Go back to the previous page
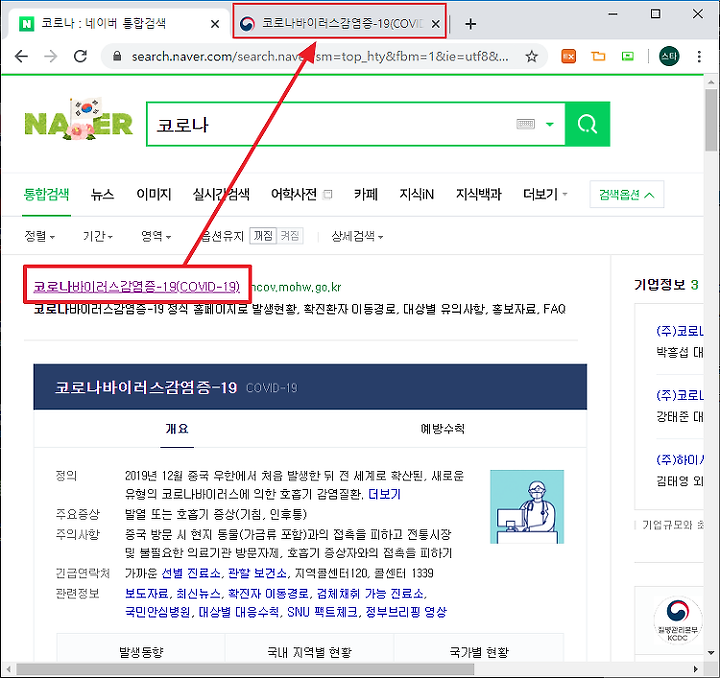The height and width of the screenshot is (678, 720). 21,56
